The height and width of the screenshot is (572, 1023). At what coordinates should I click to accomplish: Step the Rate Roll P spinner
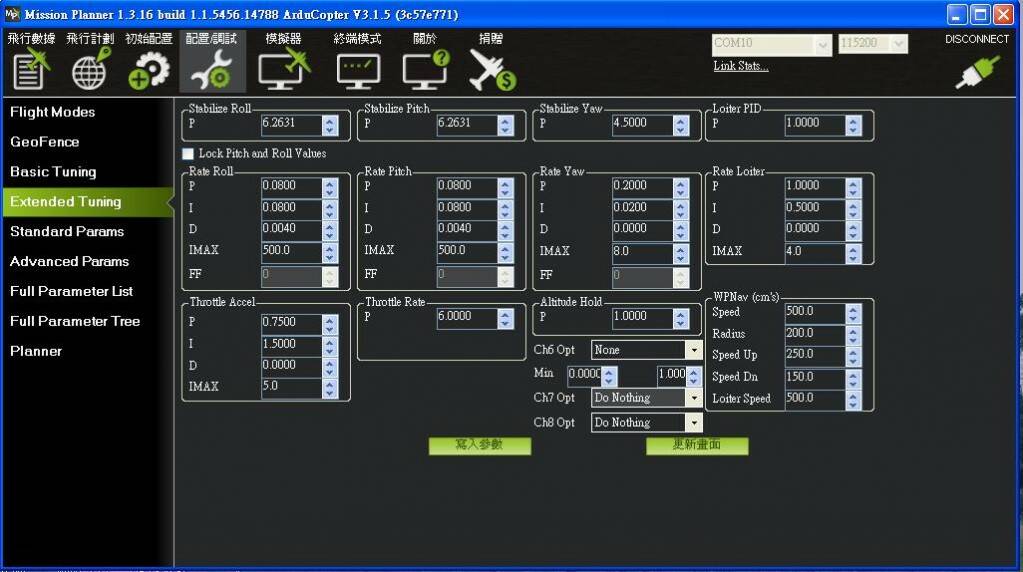click(330, 188)
